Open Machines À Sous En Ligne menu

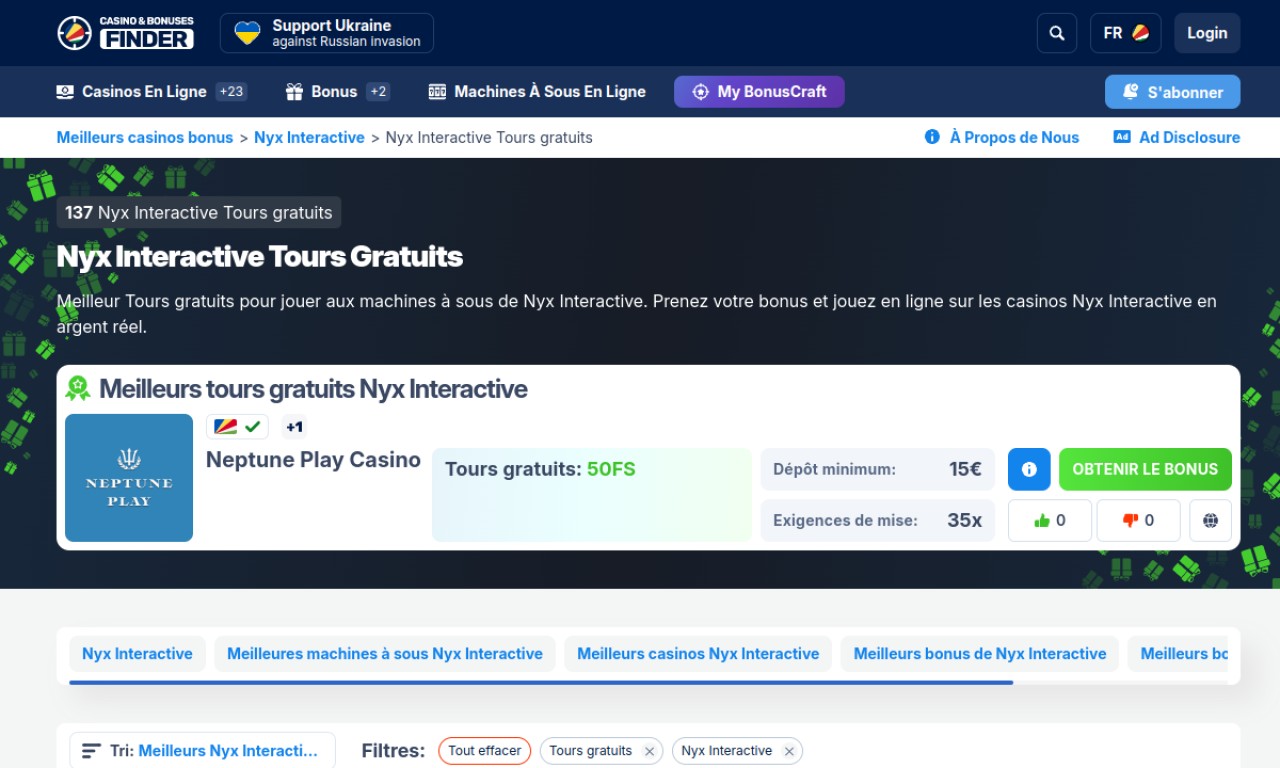click(550, 91)
